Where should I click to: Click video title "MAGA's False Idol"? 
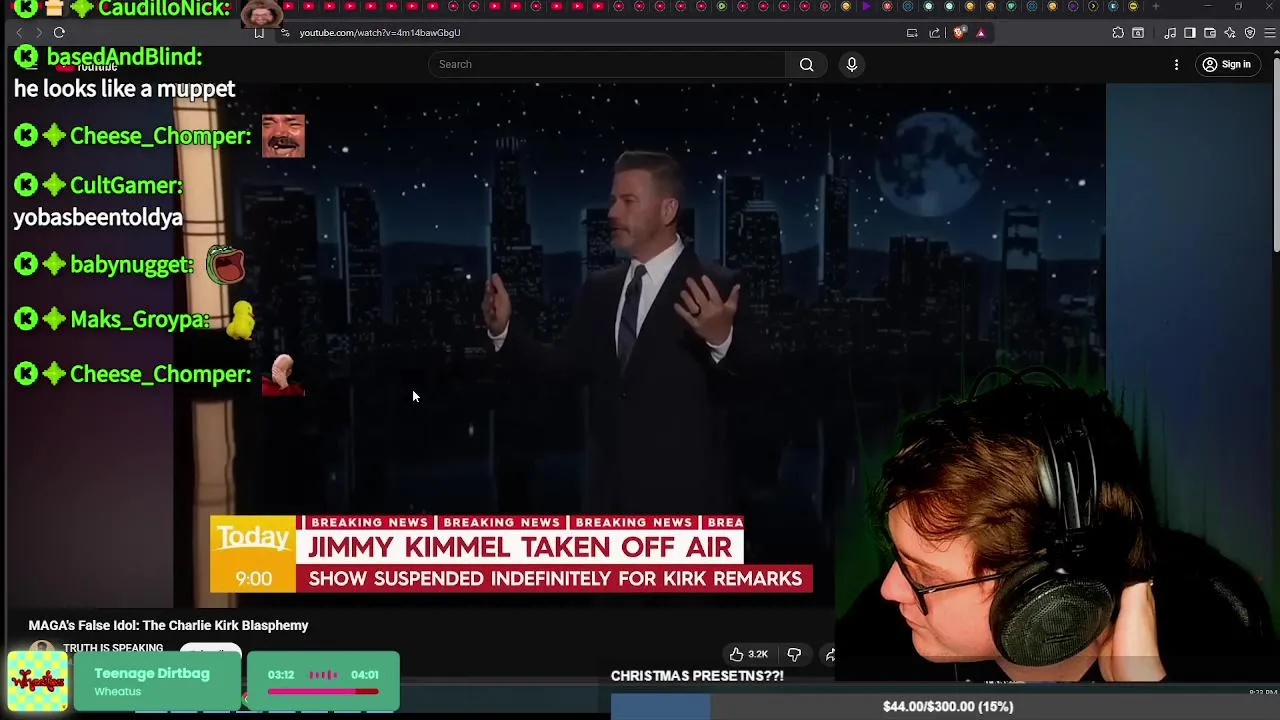click(168, 625)
